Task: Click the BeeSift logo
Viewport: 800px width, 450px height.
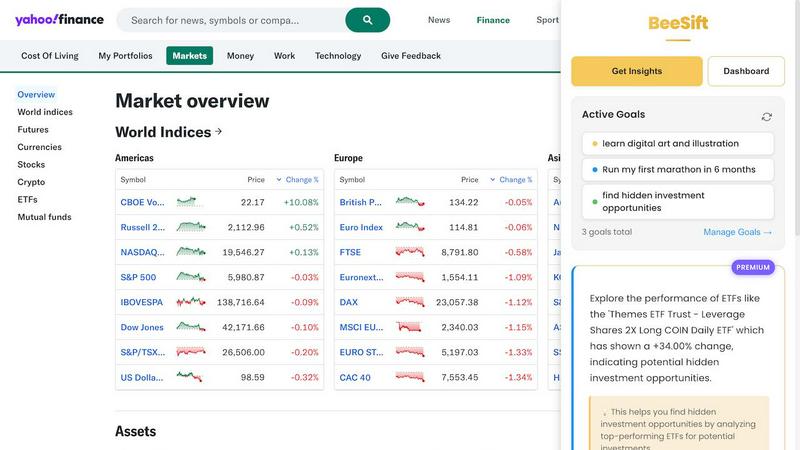Action: pyautogui.click(x=678, y=23)
